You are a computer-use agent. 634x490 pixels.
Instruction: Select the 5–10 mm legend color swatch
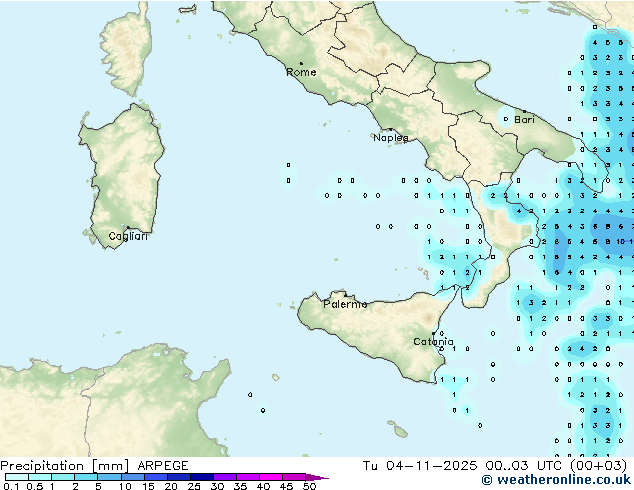(x=109, y=477)
